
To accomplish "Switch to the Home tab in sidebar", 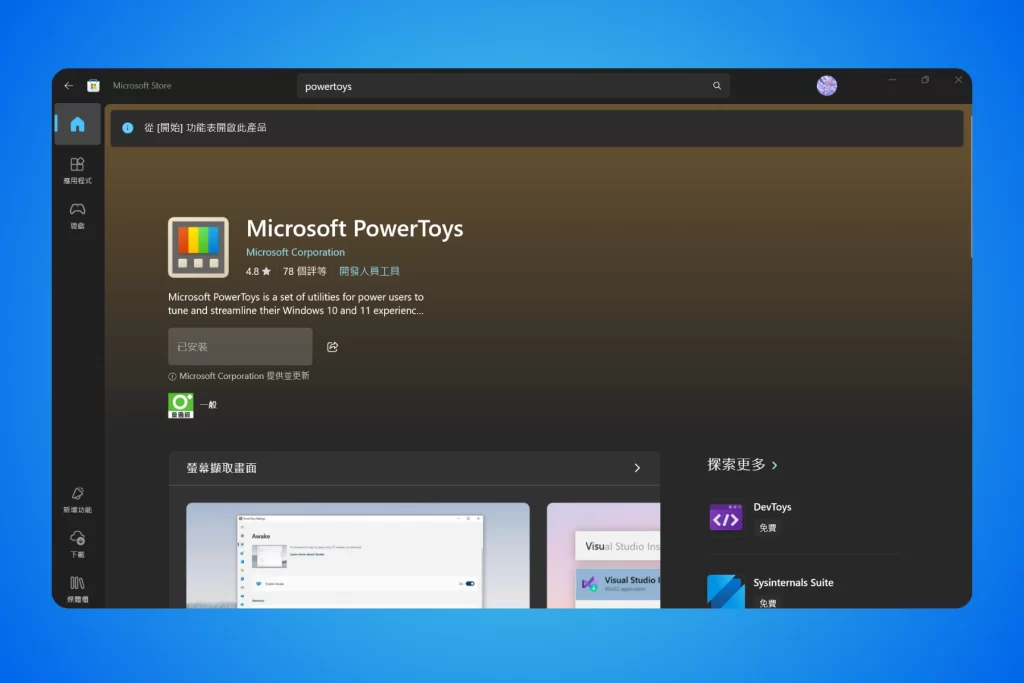I will (x=77, y=126).
